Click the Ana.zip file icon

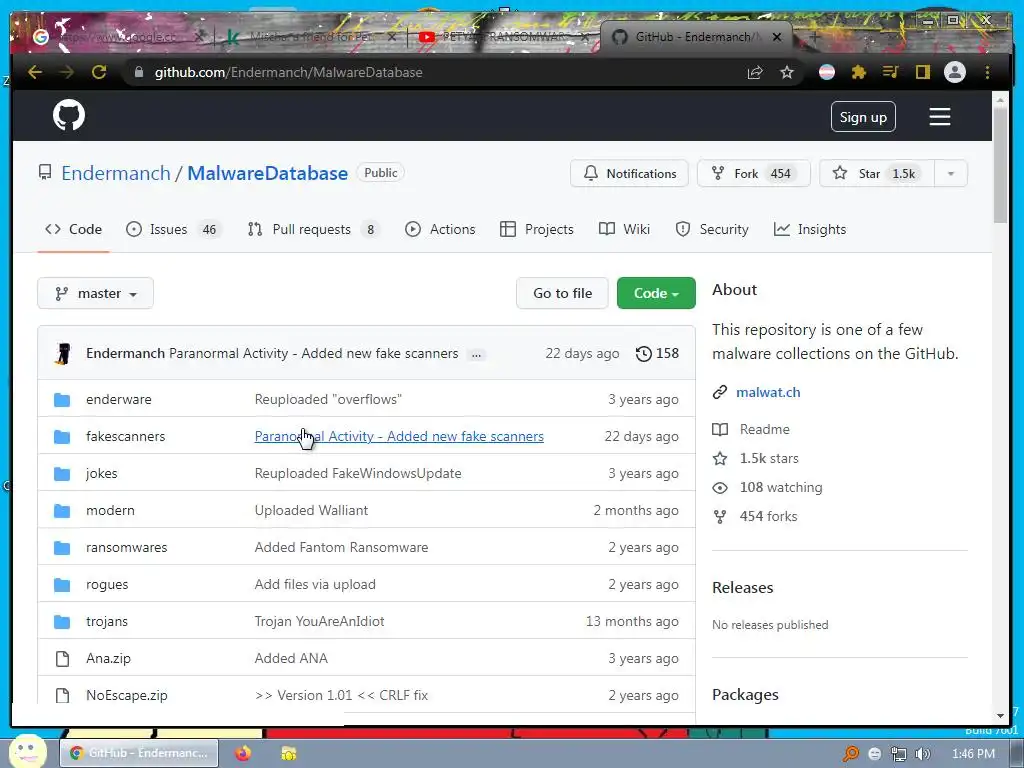click(x=62, y=658)
